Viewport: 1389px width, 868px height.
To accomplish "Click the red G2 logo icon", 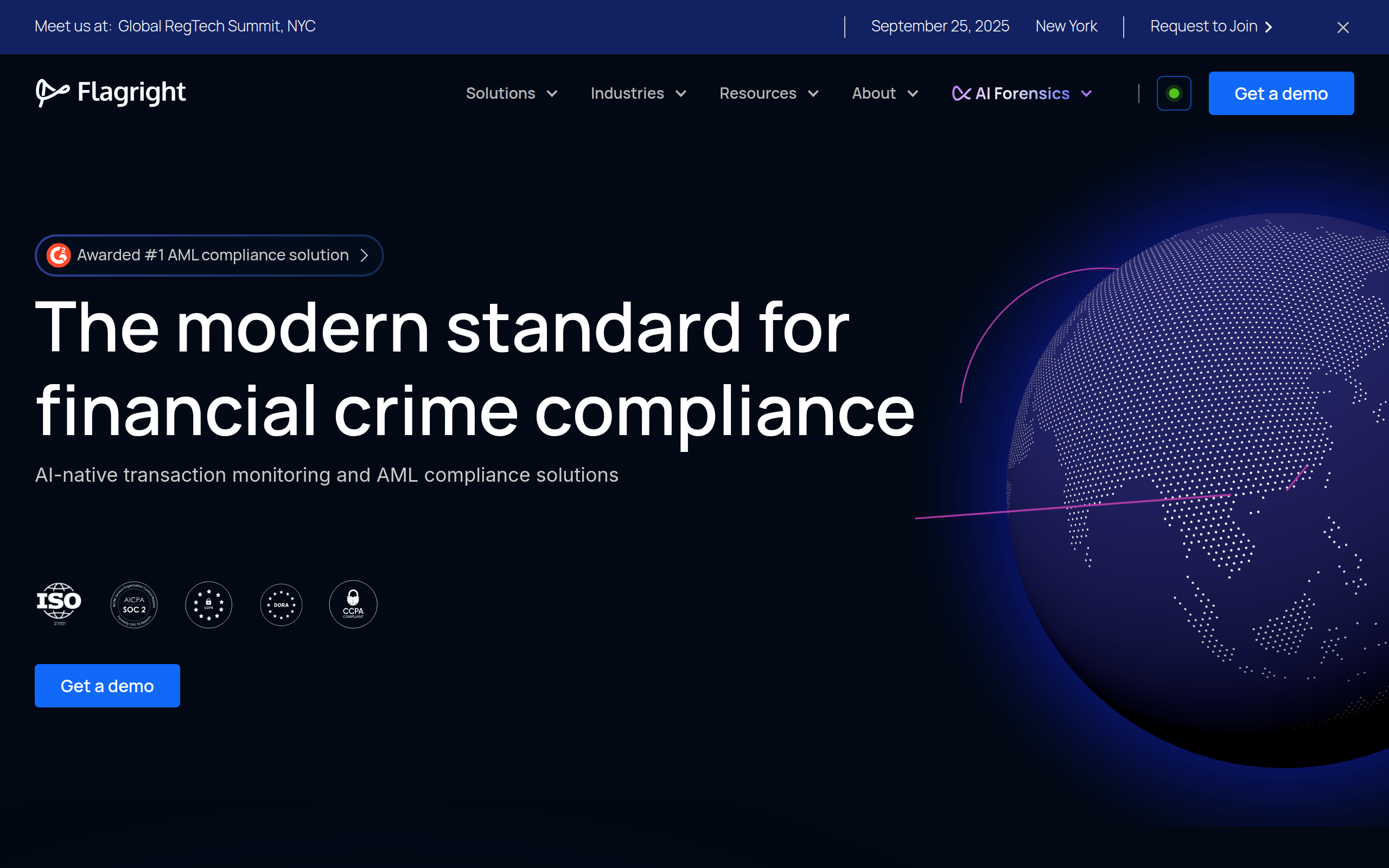I will pyautogui.click(x=59, y=255).
